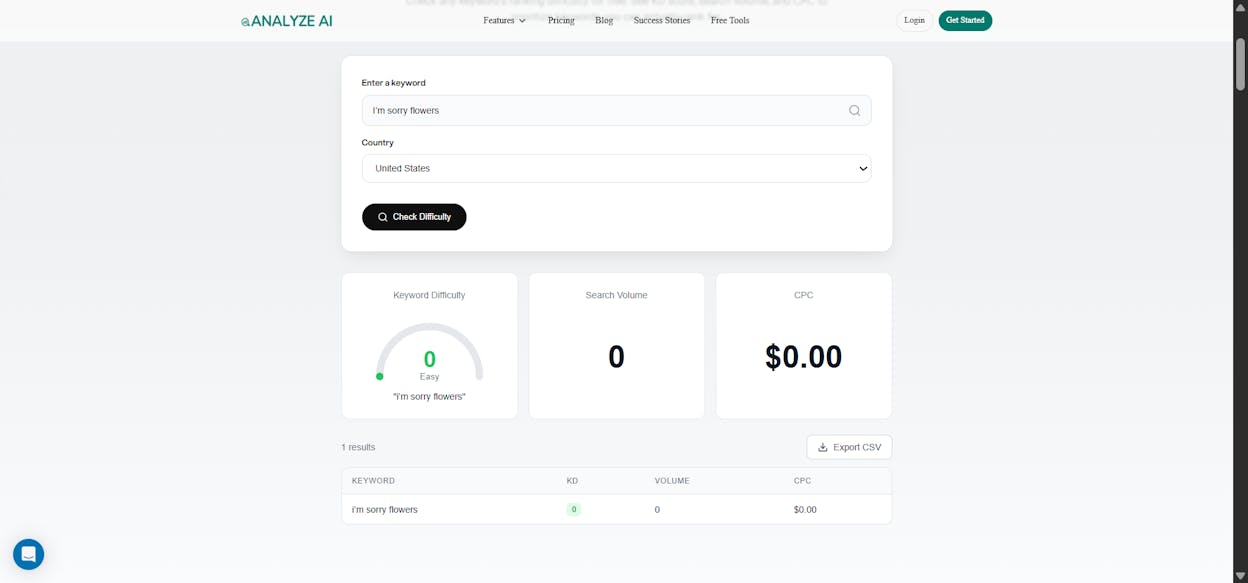The height and width of the screenshot is (583, 1248).
Task: Click the KD column header
Action: (x=572, y=481)
